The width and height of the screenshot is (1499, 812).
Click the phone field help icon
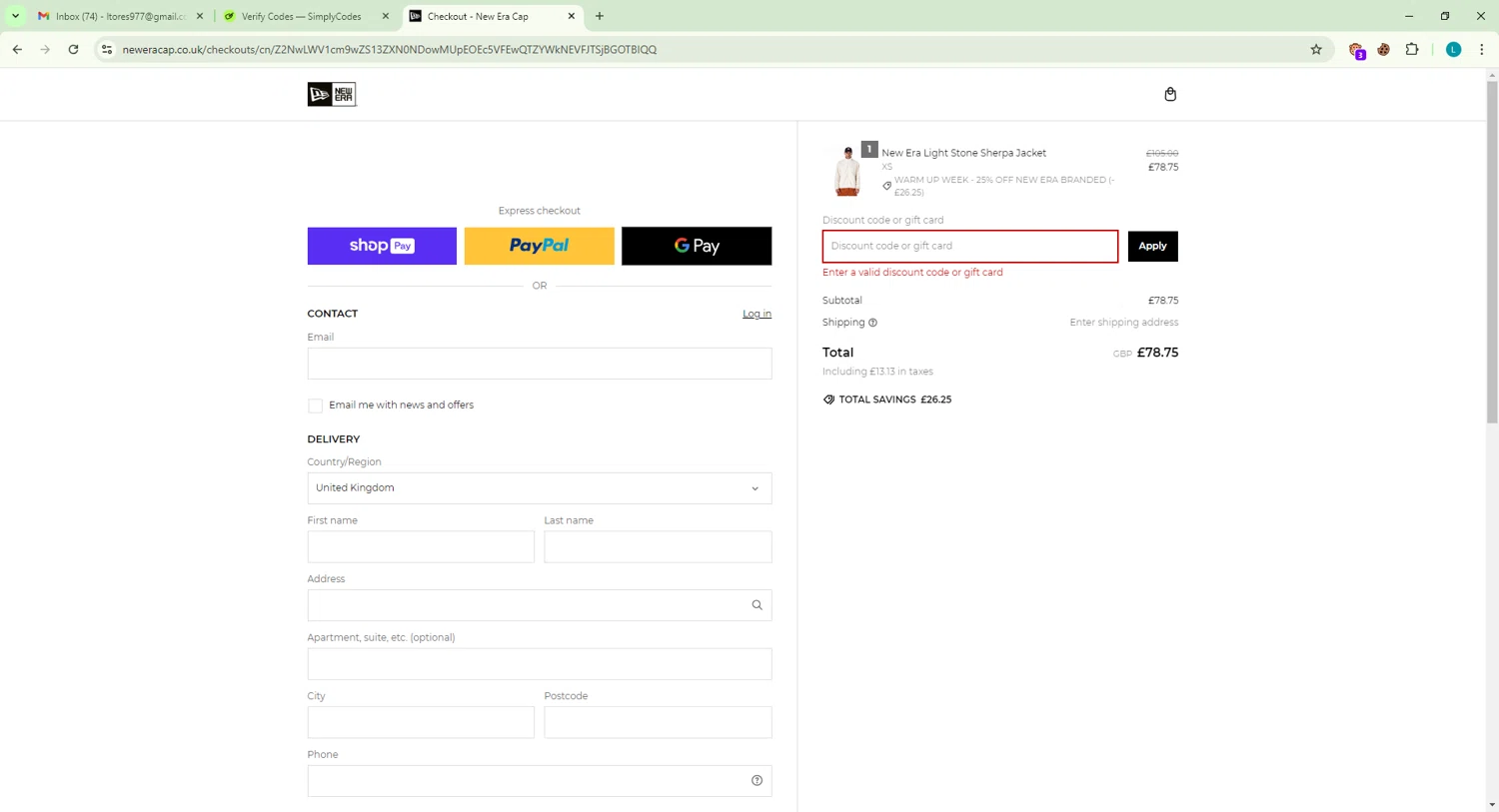[x=756, y=781]
